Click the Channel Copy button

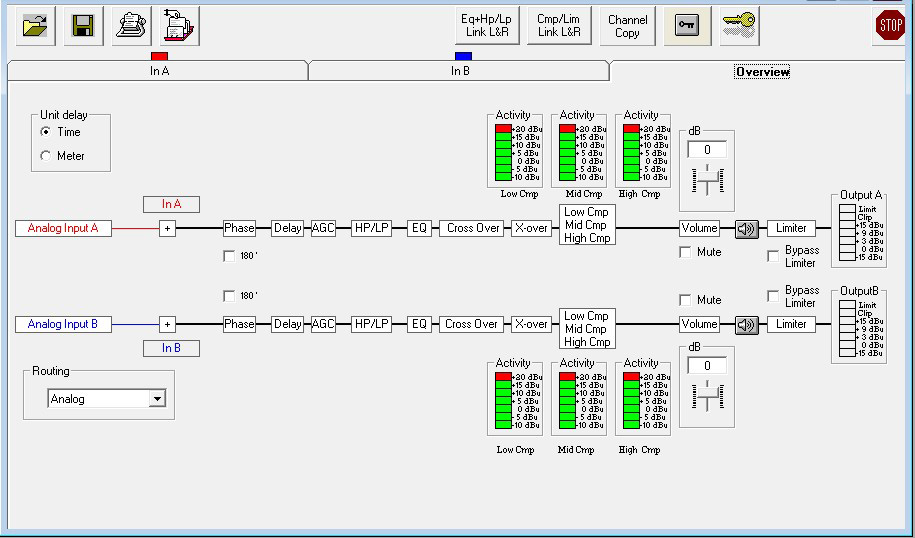pos(627,26)
